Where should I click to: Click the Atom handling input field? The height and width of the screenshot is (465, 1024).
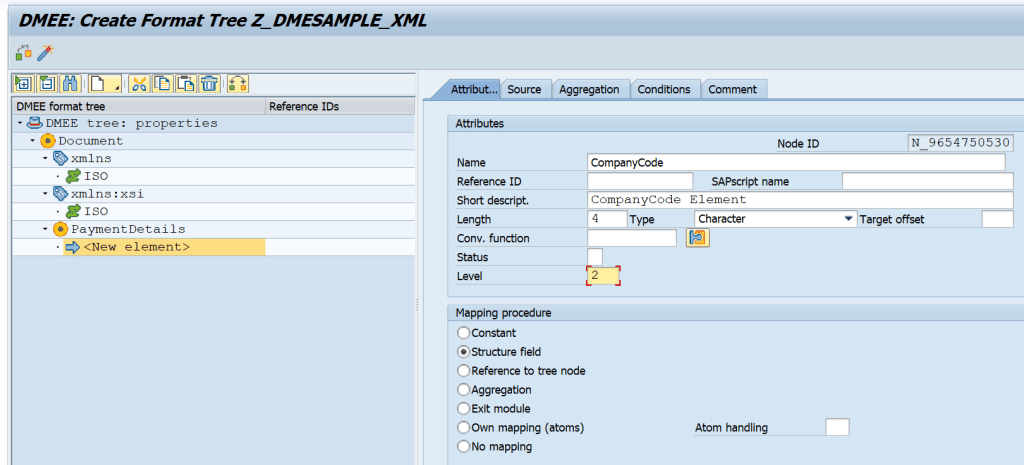pos(837,428)
